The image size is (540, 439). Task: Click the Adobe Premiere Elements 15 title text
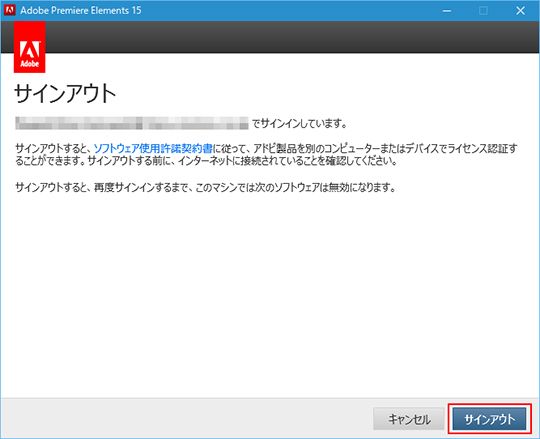(81, 10)
